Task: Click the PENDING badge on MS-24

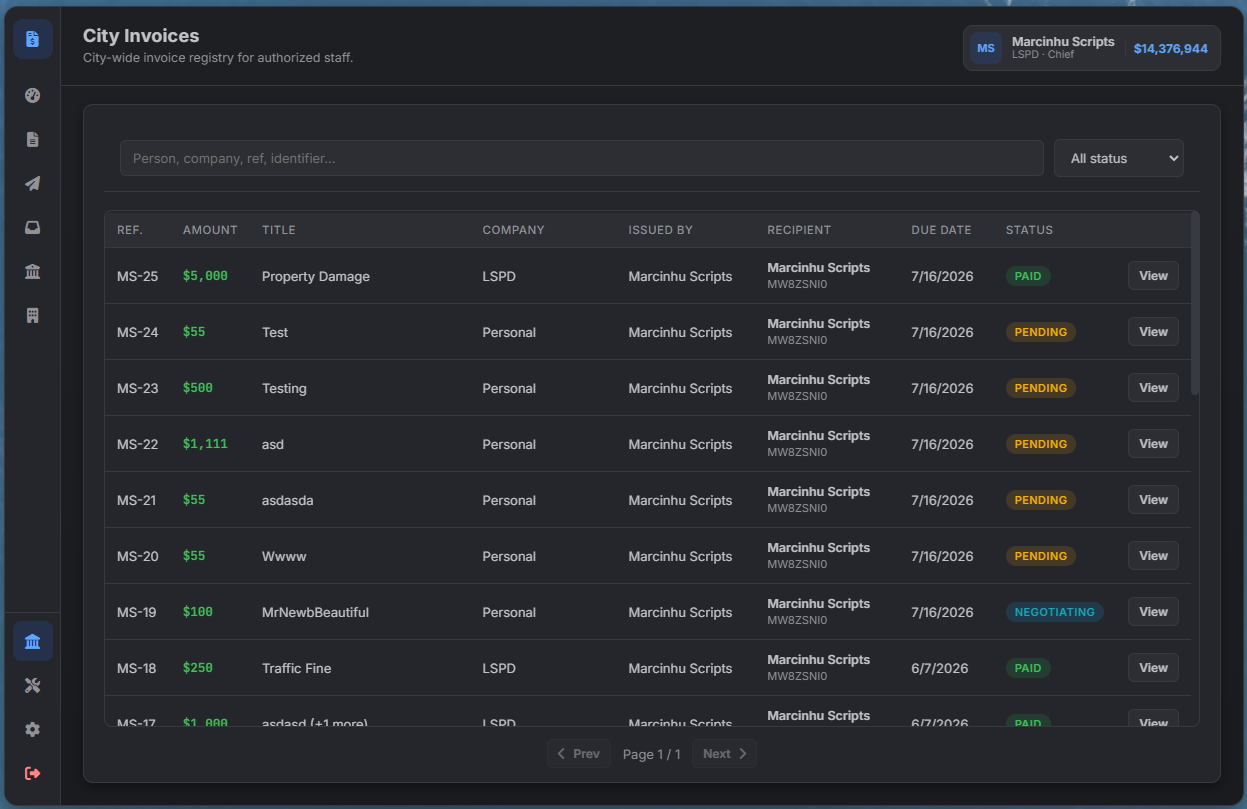Action: click(x=1041, y=332)
